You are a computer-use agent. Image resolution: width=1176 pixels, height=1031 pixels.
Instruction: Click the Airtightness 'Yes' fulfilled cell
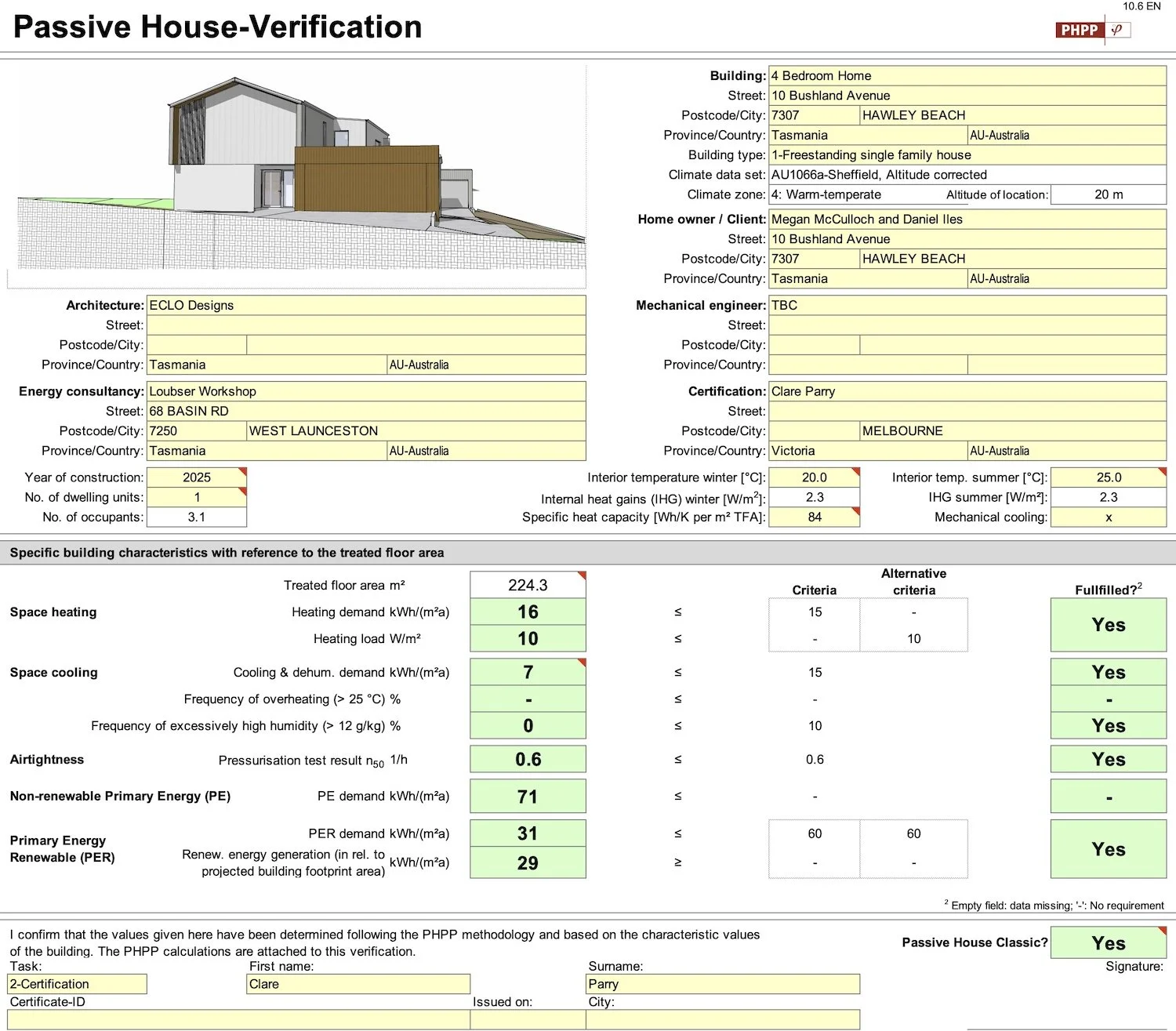coord(1109,760)
